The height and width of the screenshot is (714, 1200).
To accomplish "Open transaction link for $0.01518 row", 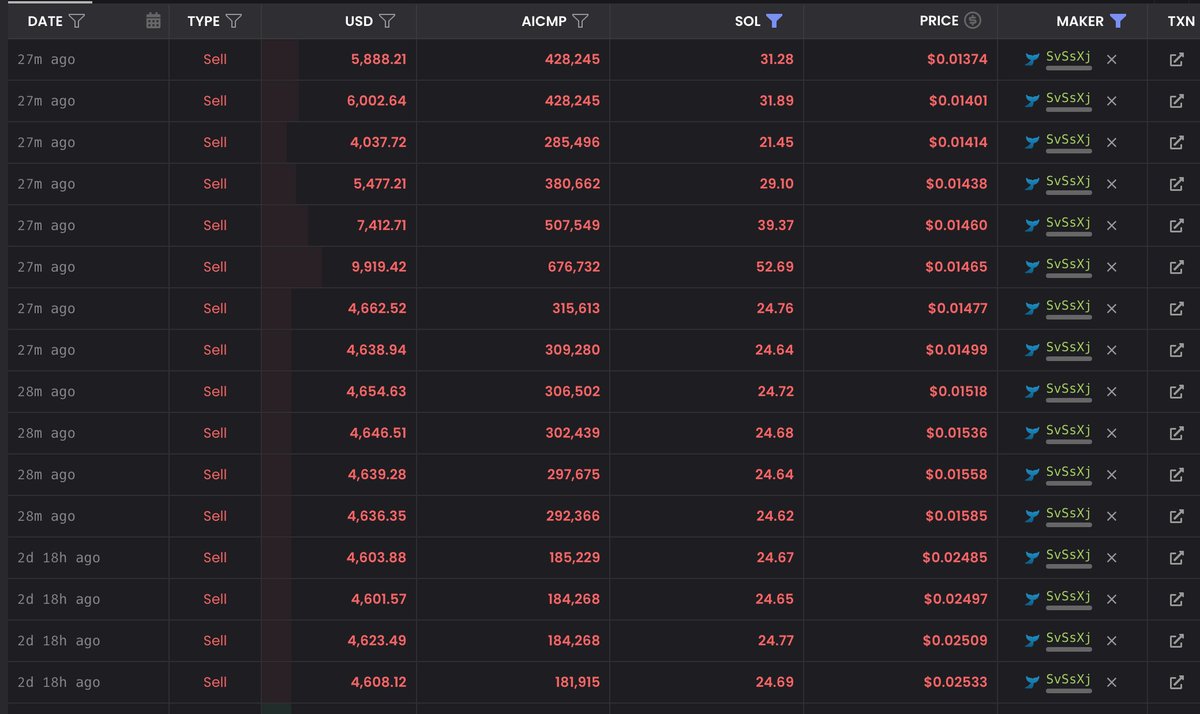I will point(1176,392).
